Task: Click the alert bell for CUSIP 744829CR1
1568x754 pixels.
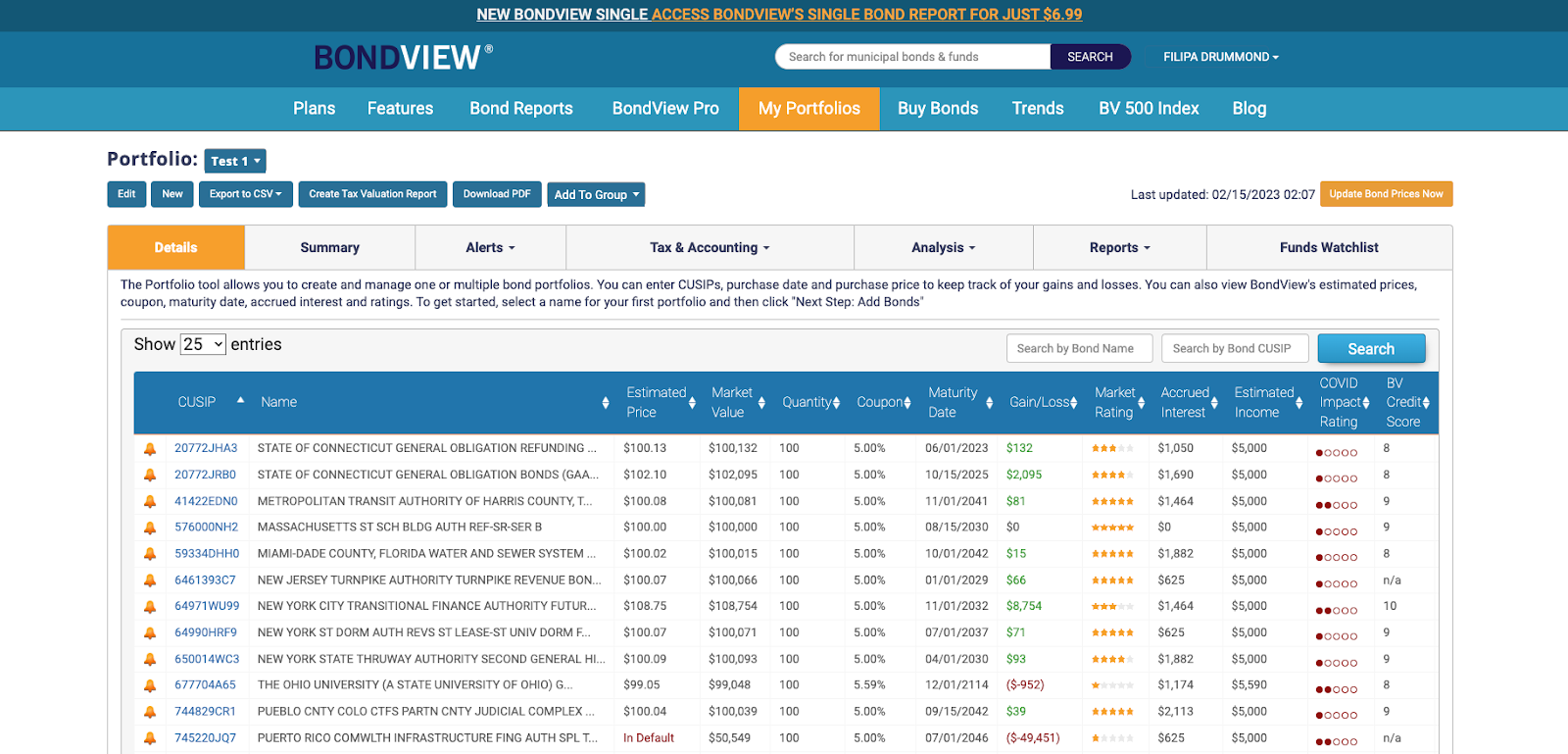Action: pos(150,713)
